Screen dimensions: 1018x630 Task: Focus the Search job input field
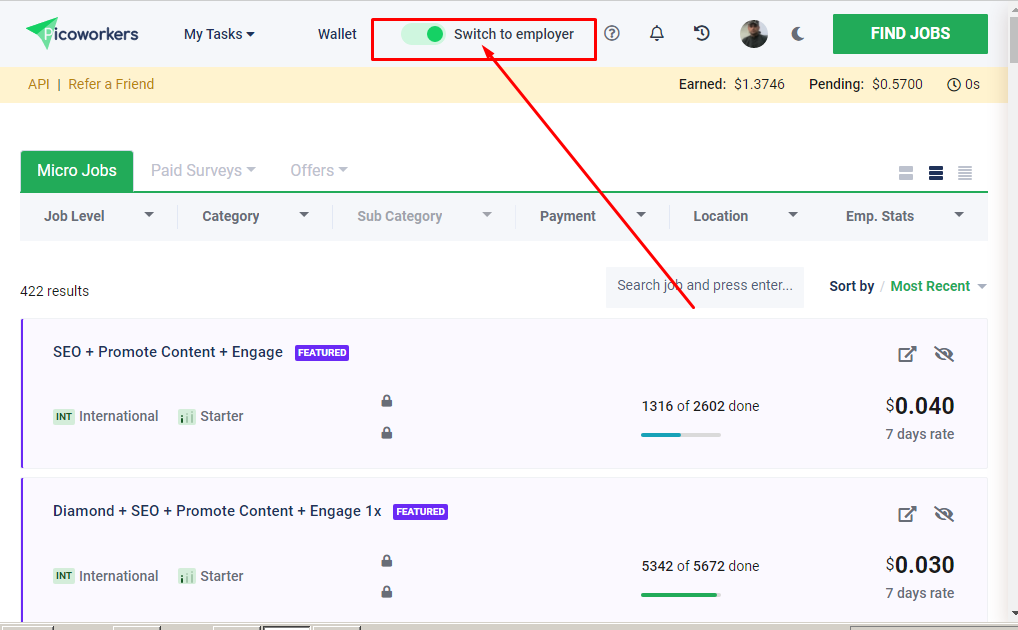tap(704, 286)
